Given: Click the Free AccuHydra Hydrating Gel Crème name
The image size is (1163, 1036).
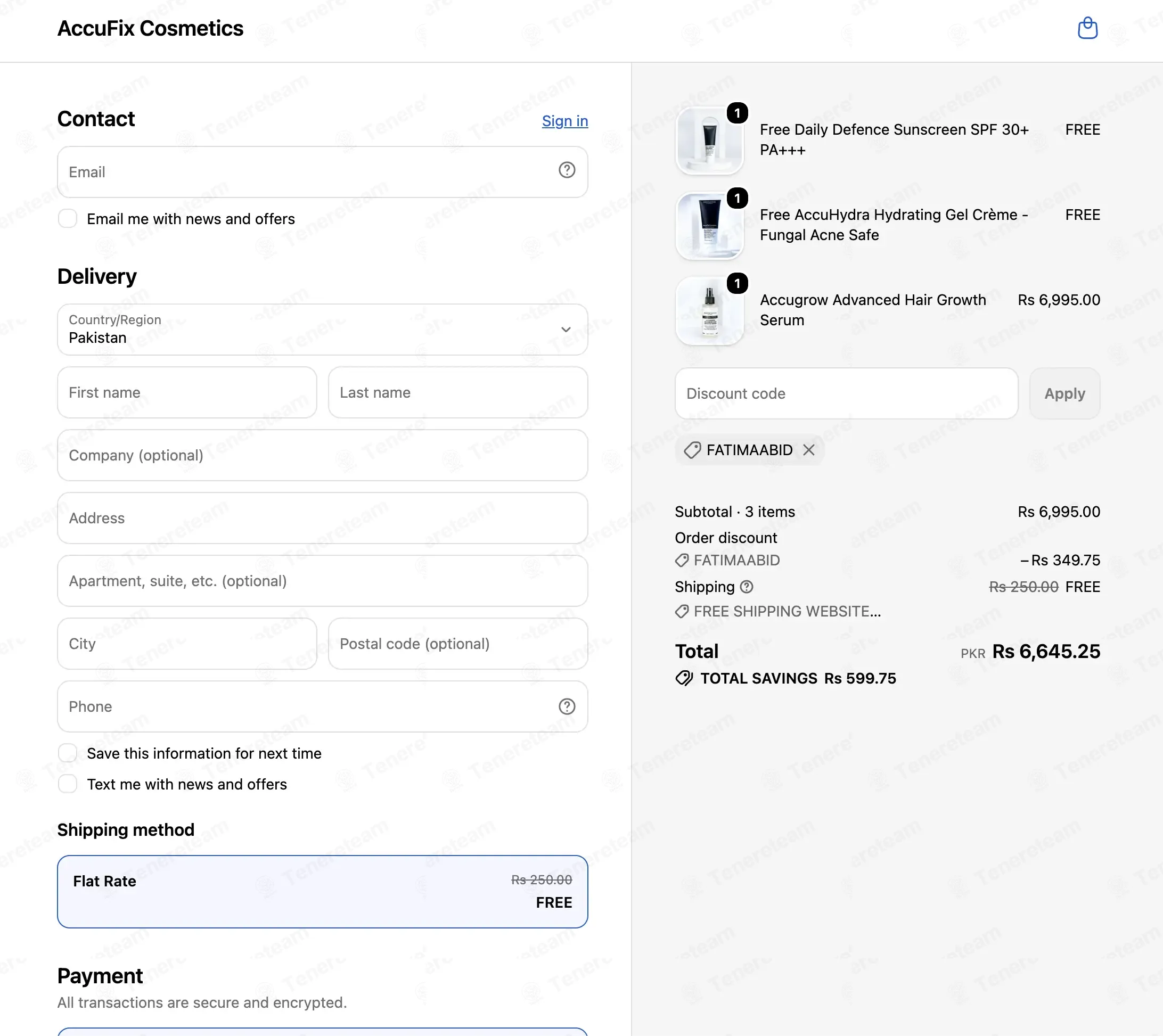Looking at the screenshot, I should 894,225.
